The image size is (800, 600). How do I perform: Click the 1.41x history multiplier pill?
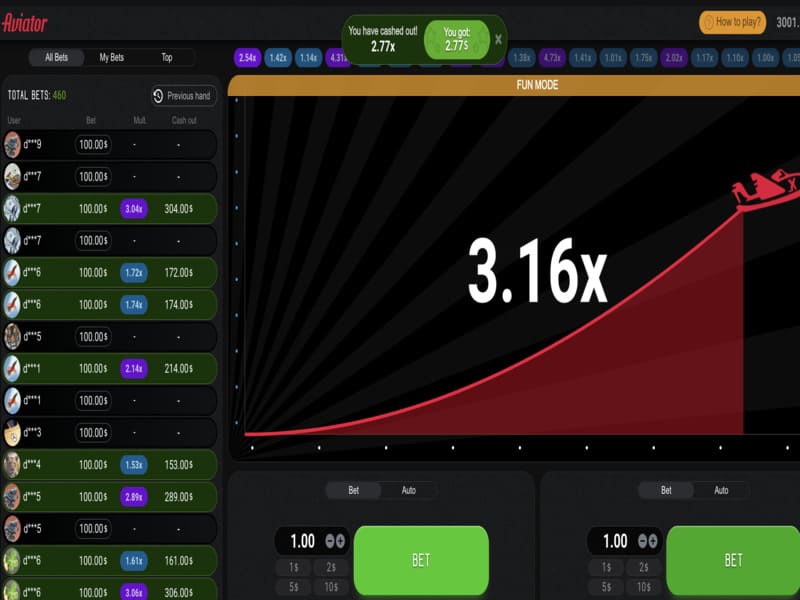point(583,58)
